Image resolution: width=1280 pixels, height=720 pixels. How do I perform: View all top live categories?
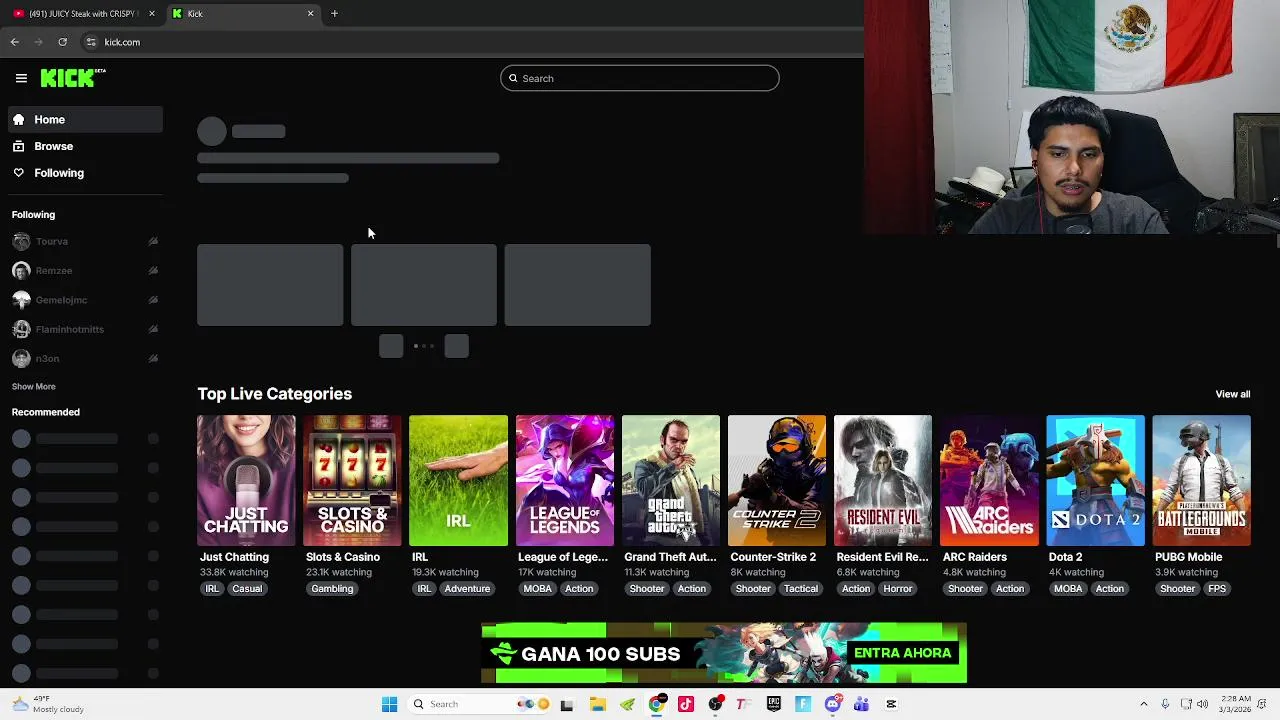[1232, 394]
